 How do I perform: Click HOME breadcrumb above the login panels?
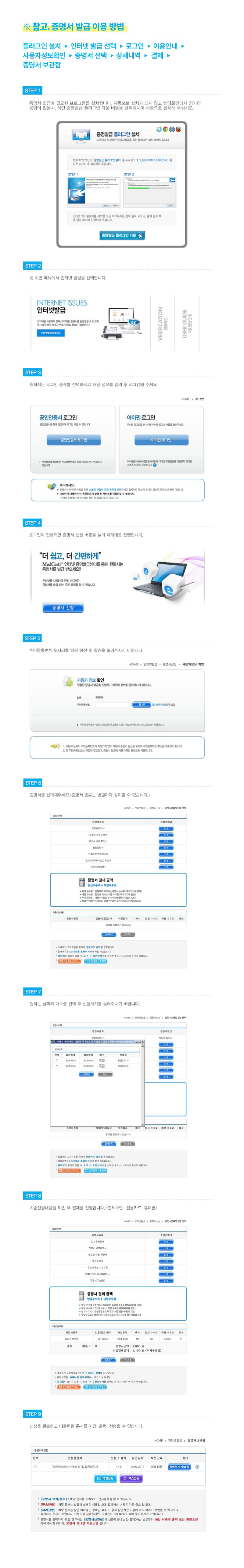(x=185, y=399)
